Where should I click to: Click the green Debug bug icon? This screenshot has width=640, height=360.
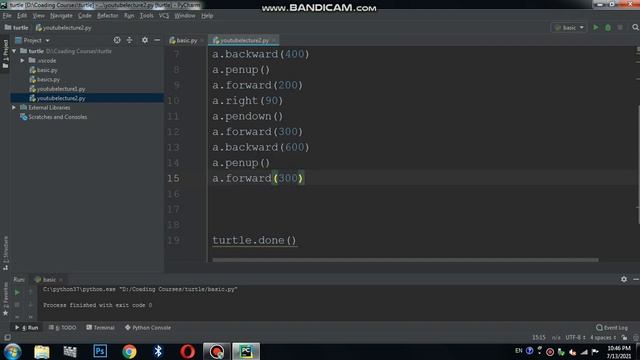pyautogui.click(x=608, y=27)
